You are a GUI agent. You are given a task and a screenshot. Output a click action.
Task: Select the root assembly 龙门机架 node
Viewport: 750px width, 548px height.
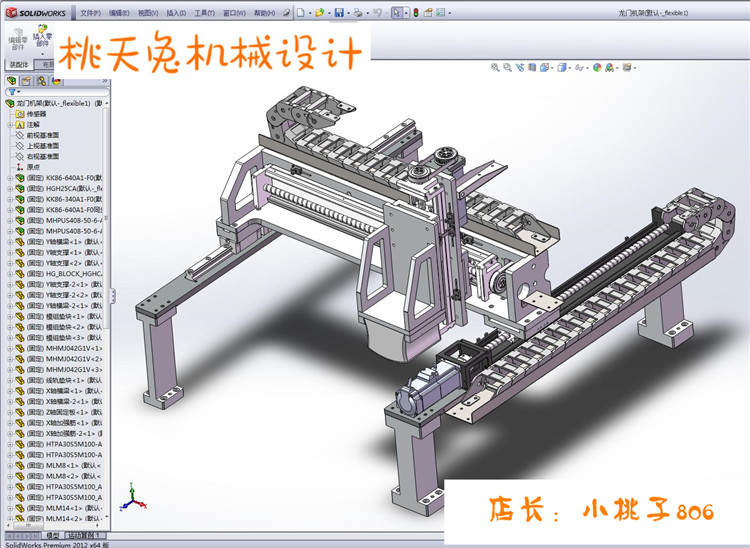(53, 103)
